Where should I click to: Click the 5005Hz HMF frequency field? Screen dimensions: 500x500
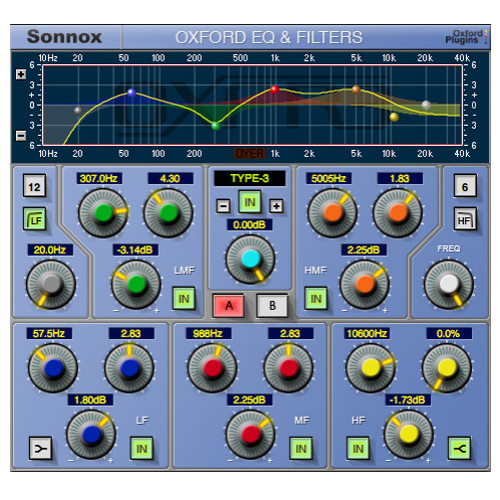click(x=329, y=178)
